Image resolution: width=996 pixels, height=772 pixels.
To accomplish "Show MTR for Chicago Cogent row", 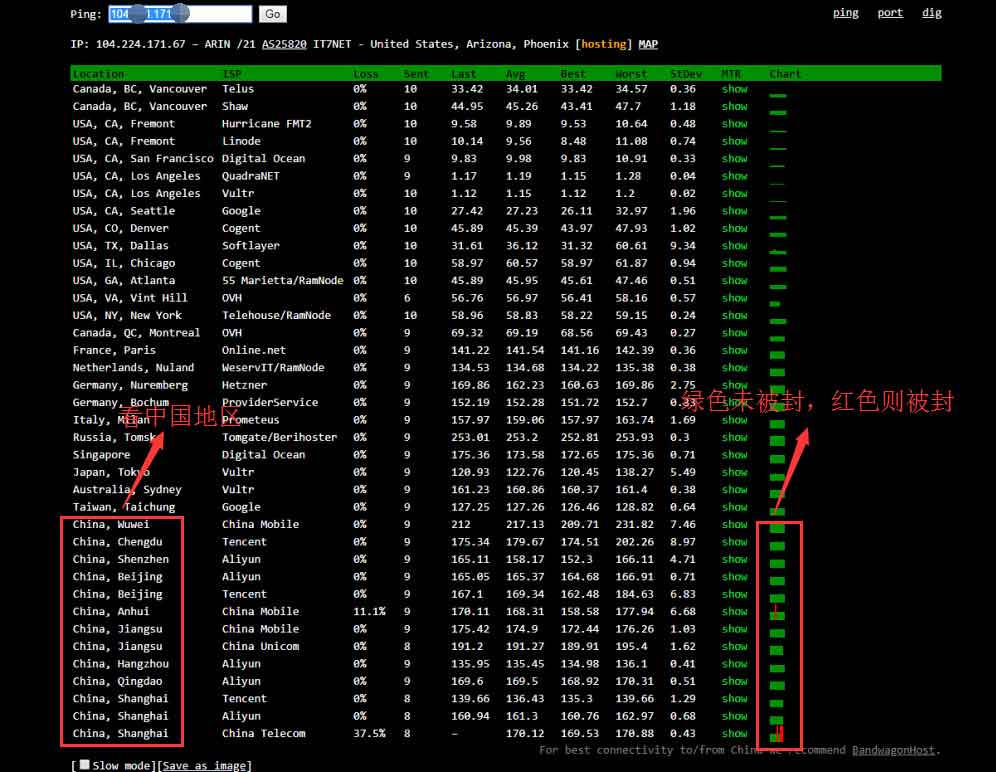I will pos(734,263).
